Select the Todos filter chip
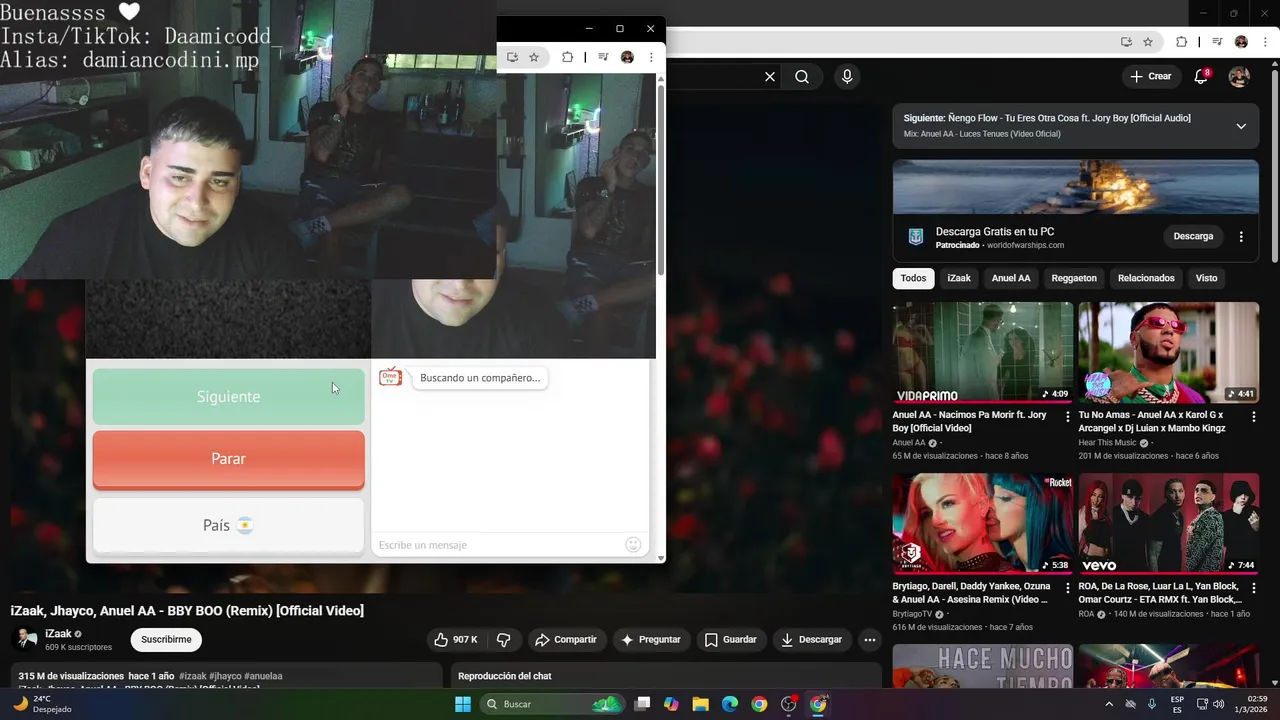 click(913, 278)
